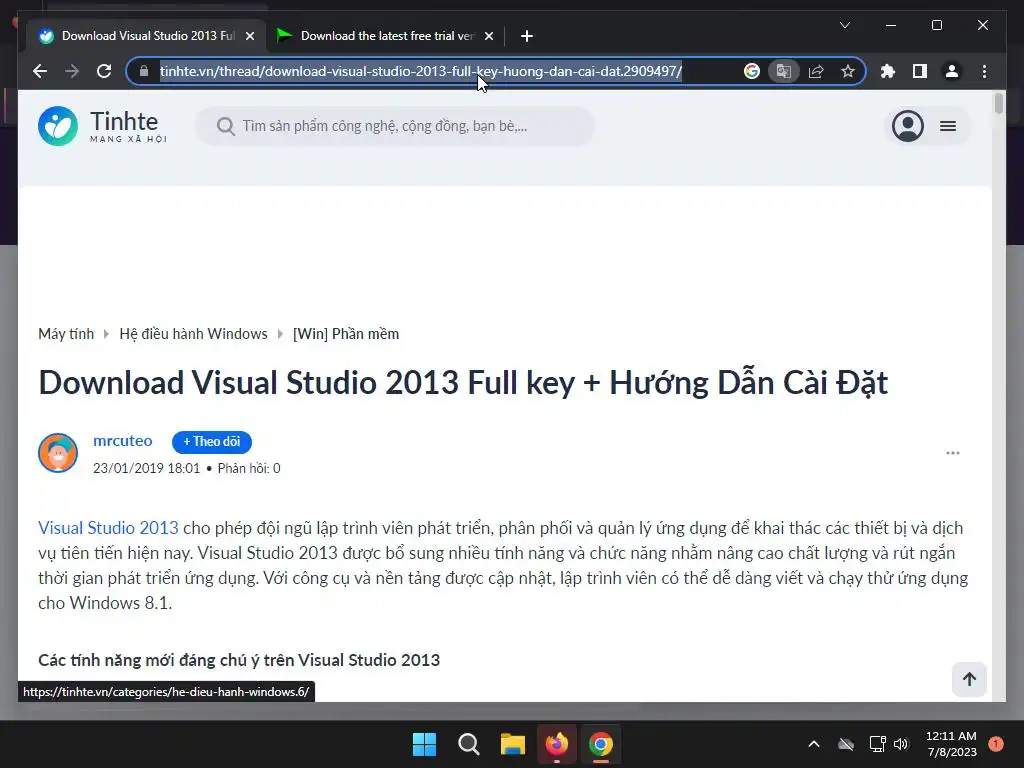Go to Máy tính breadcrumb
The width and height of the screenshot is (1024, 768).
[x=66, y=334]
